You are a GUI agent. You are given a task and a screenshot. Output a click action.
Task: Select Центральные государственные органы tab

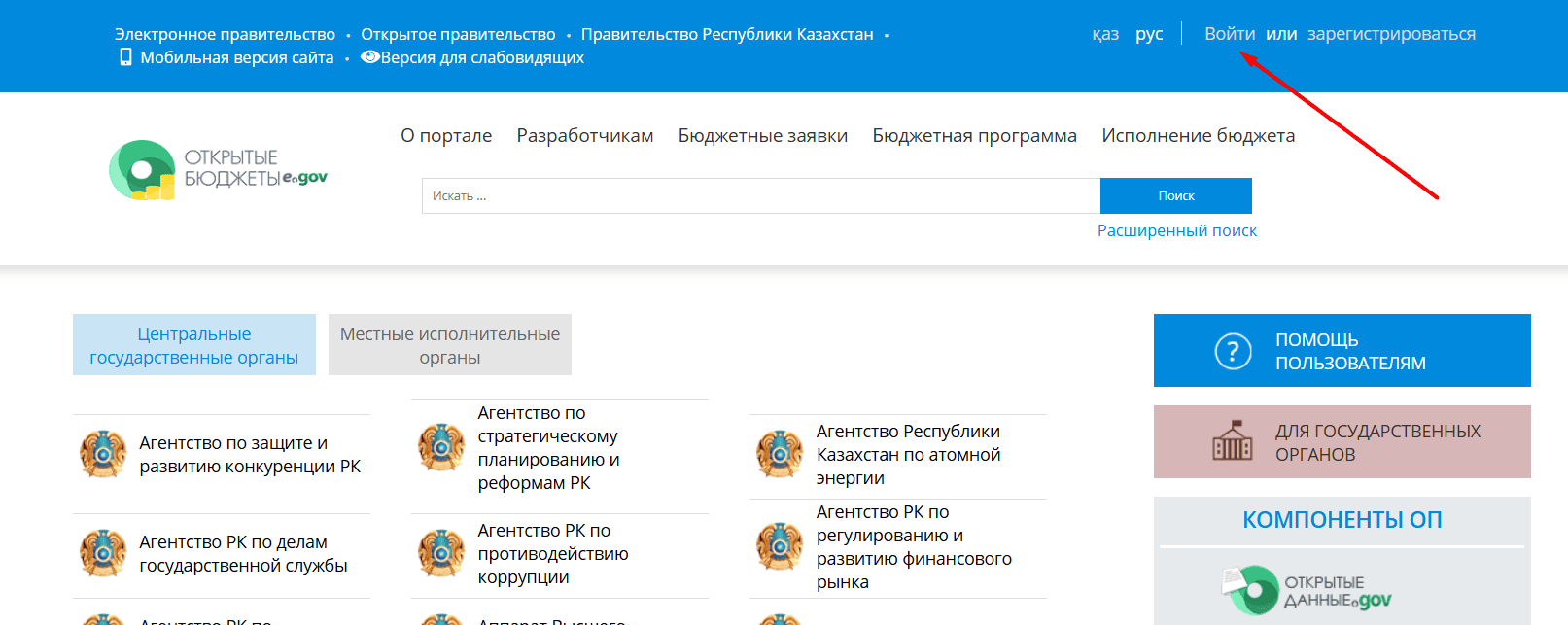194,345
